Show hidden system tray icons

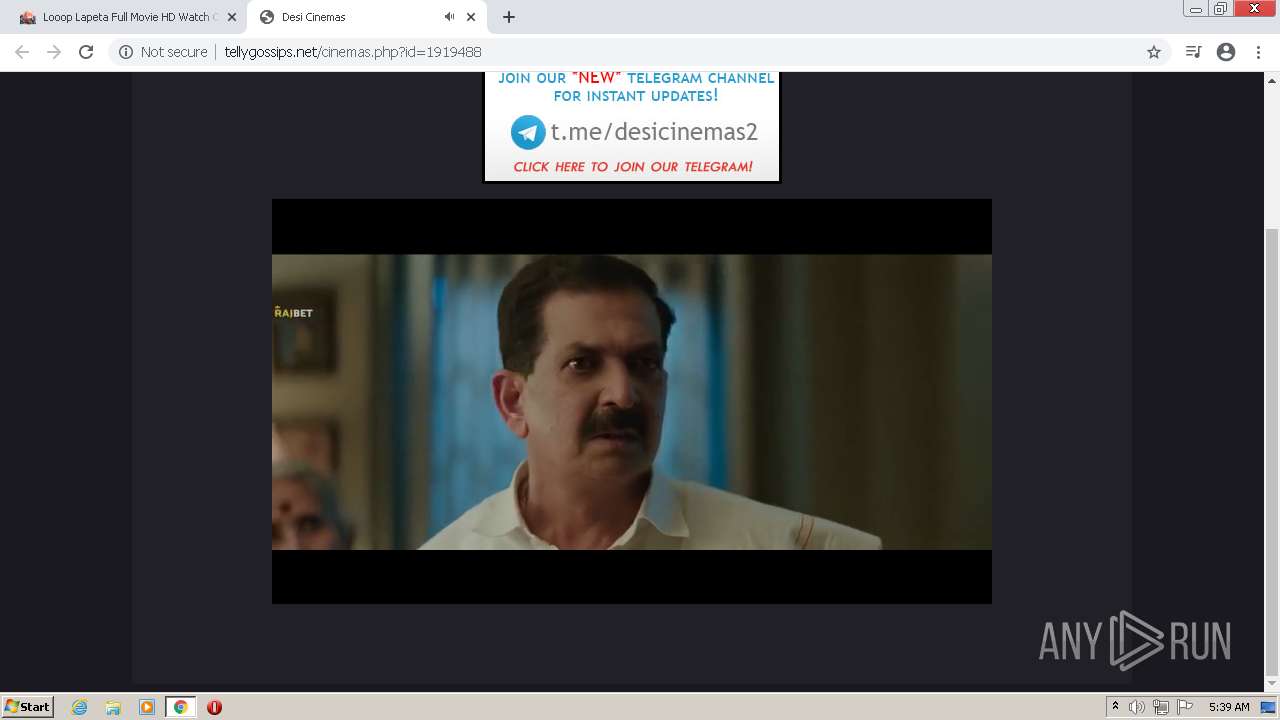(x=1115, y=707)
